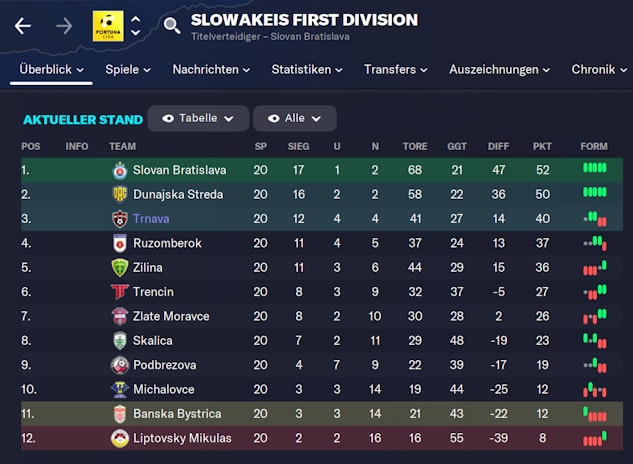The width and height of the screenshot is (633, 464).
Task: Click the Slovan Bratislava club crest
Action: click(119, 170)
